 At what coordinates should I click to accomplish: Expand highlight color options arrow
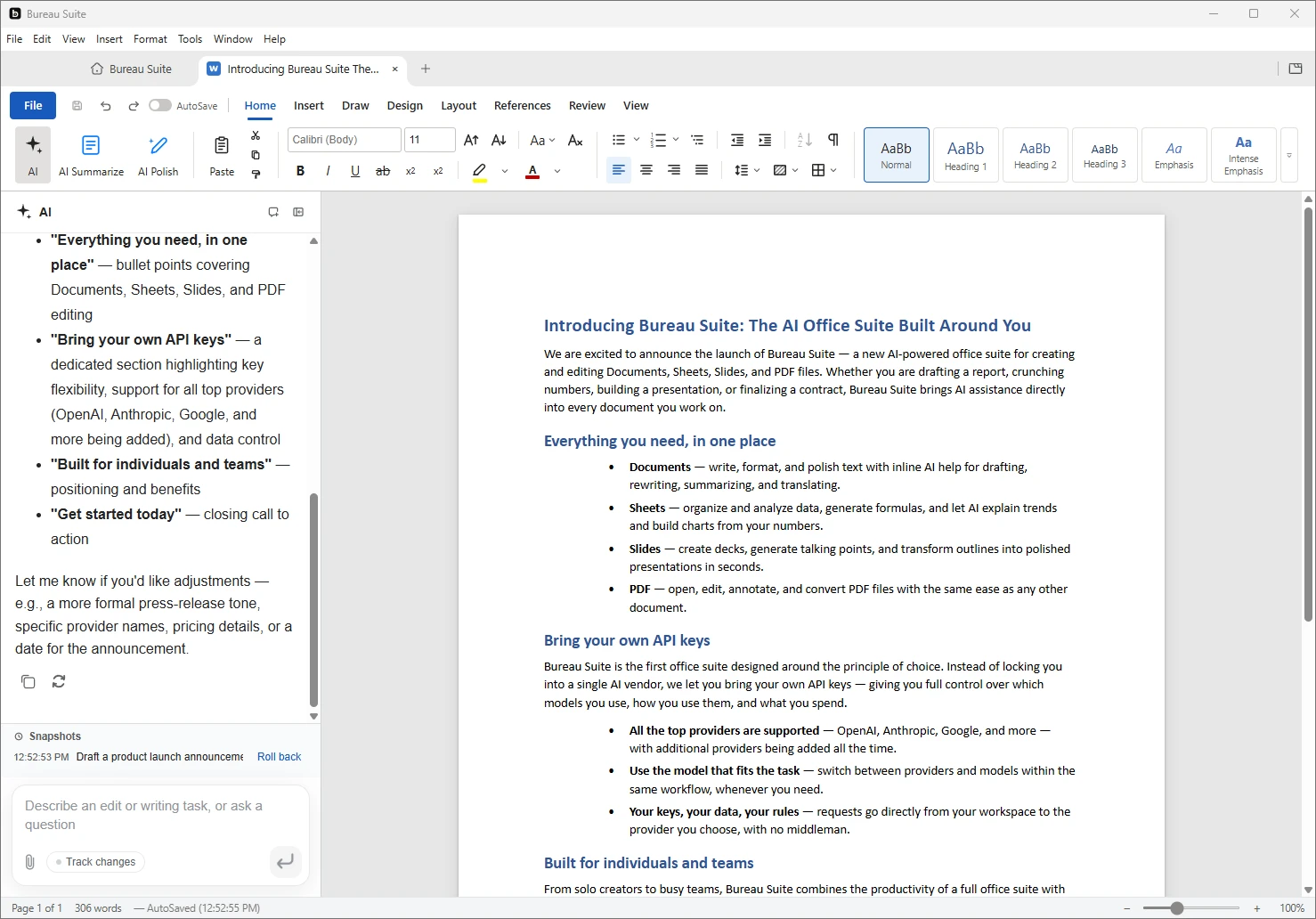pos(505,170)
